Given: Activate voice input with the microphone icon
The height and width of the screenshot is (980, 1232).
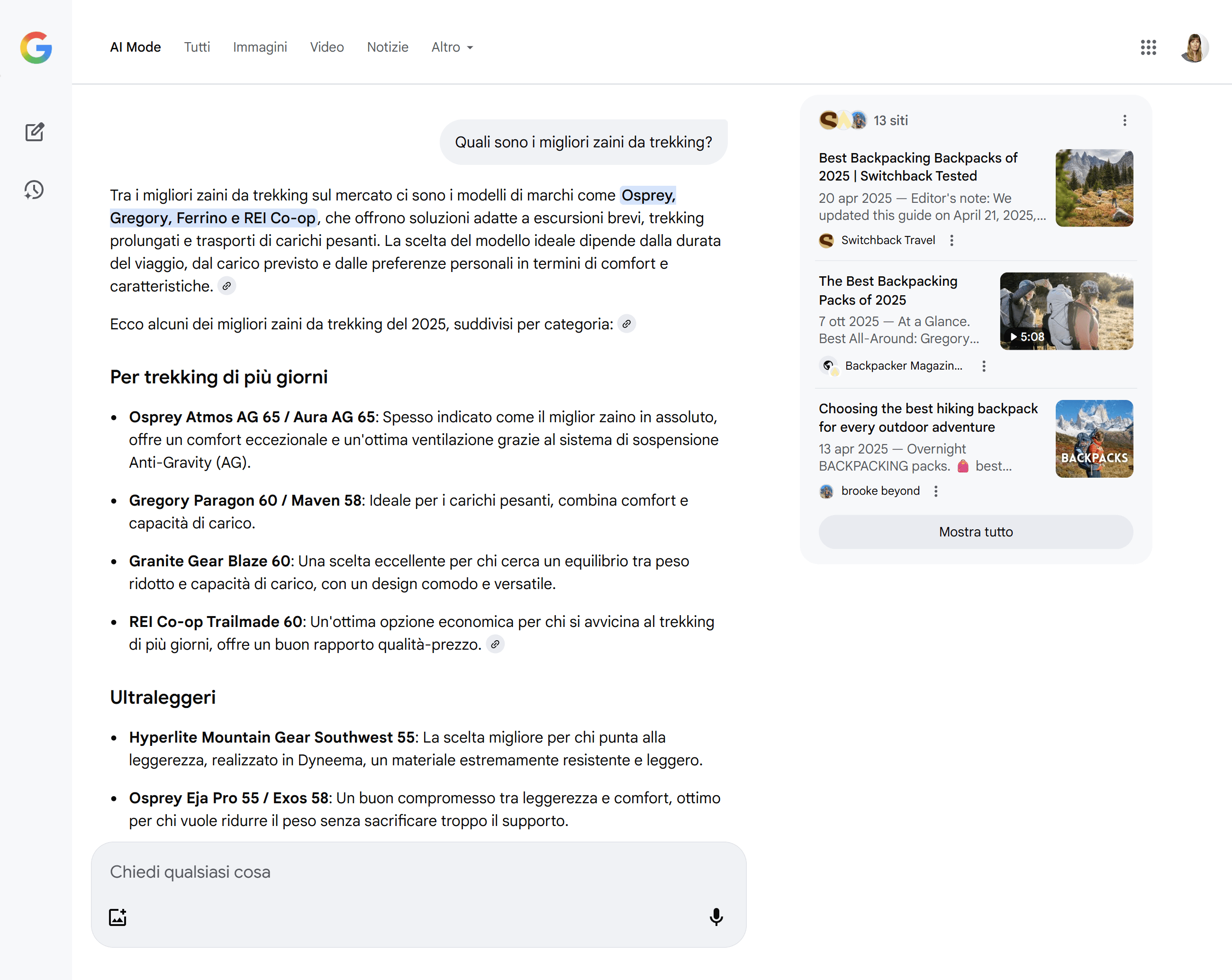Looking at the screenshot, I should (716, 918).
